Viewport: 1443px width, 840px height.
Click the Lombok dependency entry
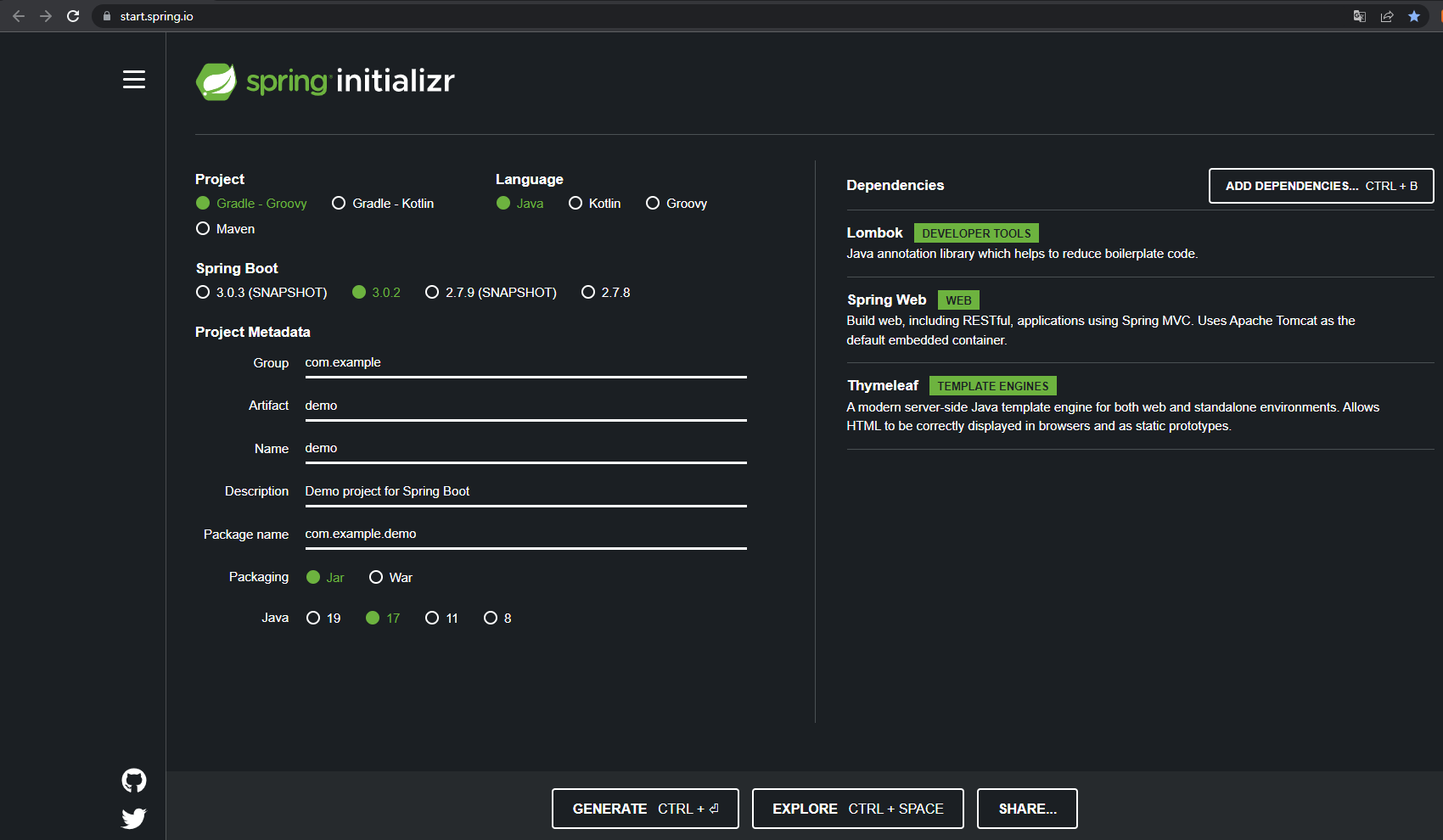[x=1140, y=243]
